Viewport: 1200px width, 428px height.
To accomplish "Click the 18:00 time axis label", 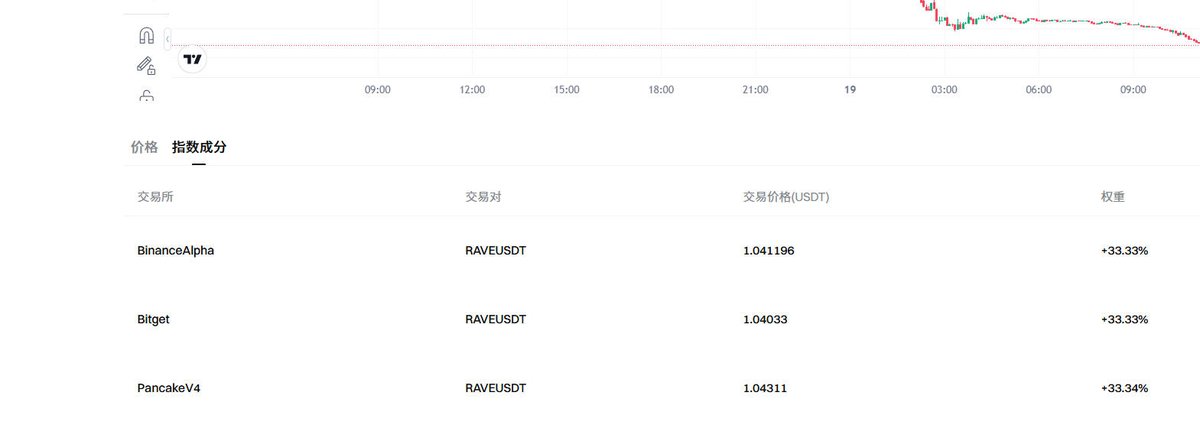I will point(661,90).
